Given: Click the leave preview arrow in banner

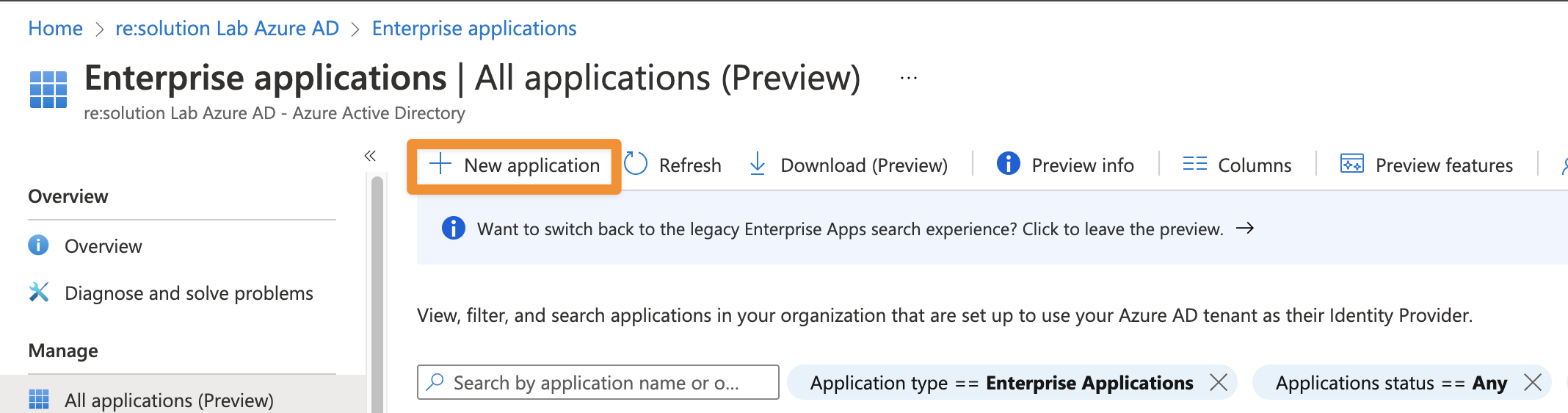Looking at the screenshot, I should click(1245, 229).
